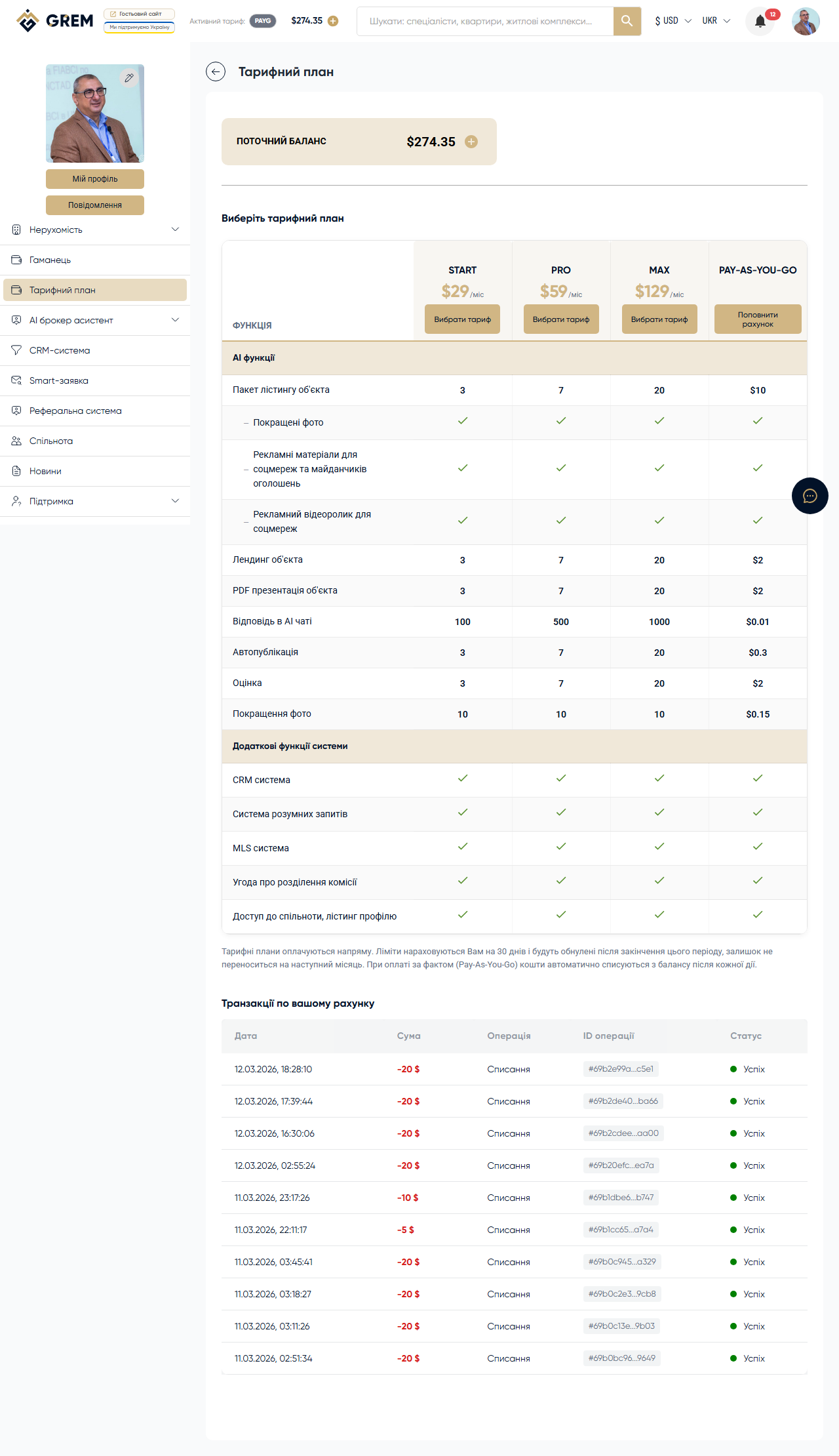The height and width of the screenshot is (1456, 839).
Task: Expand the Підтримка sidebar section
Action: click(x=175, y=501)
